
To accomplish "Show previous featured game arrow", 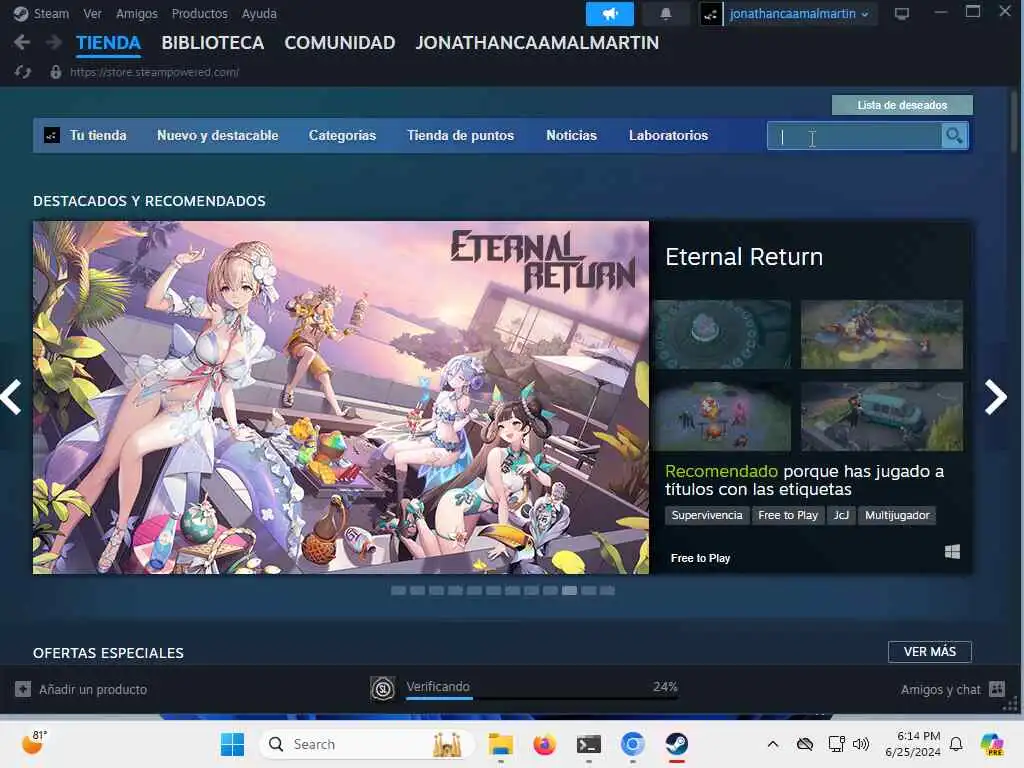I will (12, 396).
